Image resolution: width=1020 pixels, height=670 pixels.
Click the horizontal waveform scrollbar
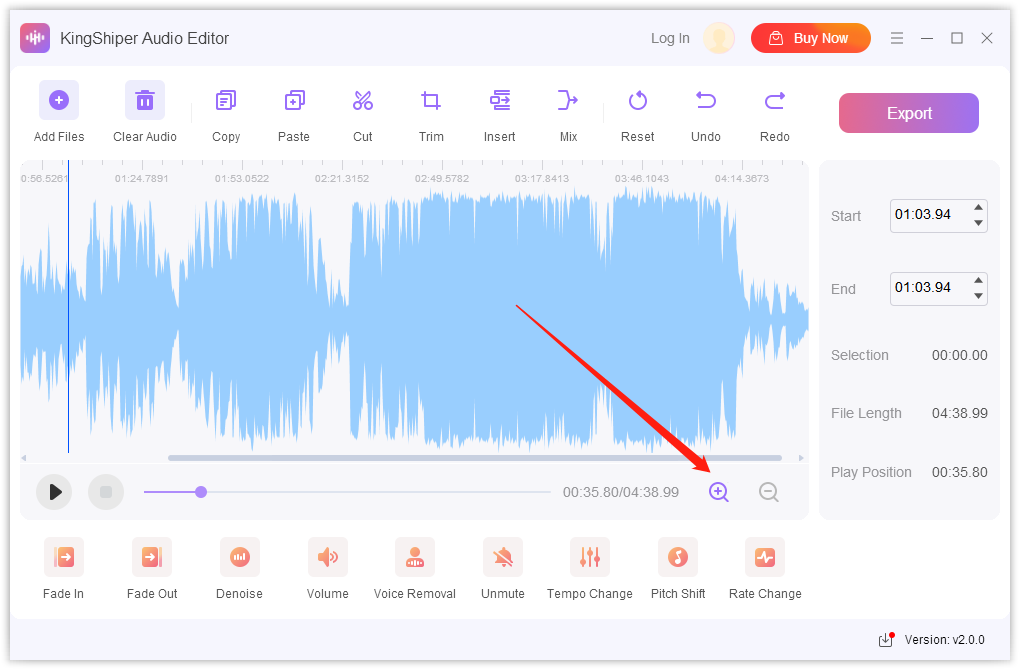pos(475,458)
